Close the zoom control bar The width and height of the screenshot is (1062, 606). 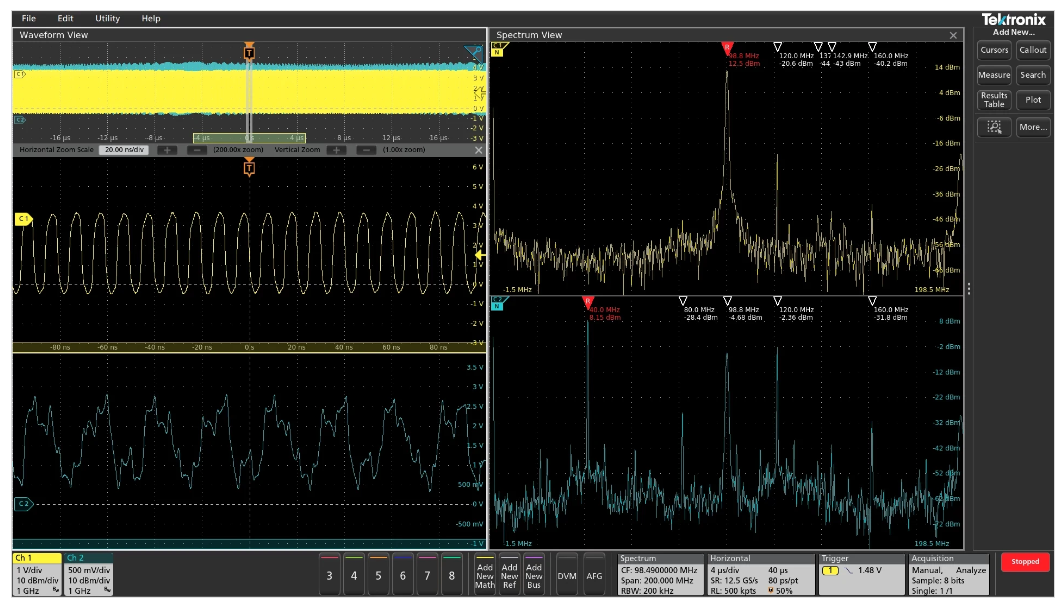click(x=478, y=150)
